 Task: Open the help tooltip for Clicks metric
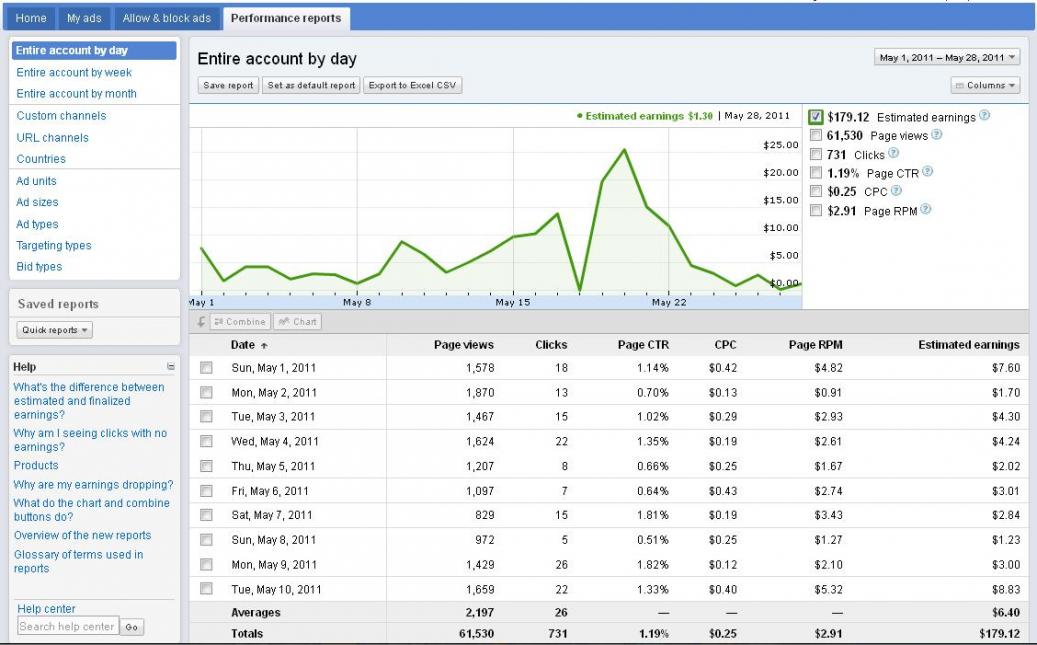click(893, 154)
